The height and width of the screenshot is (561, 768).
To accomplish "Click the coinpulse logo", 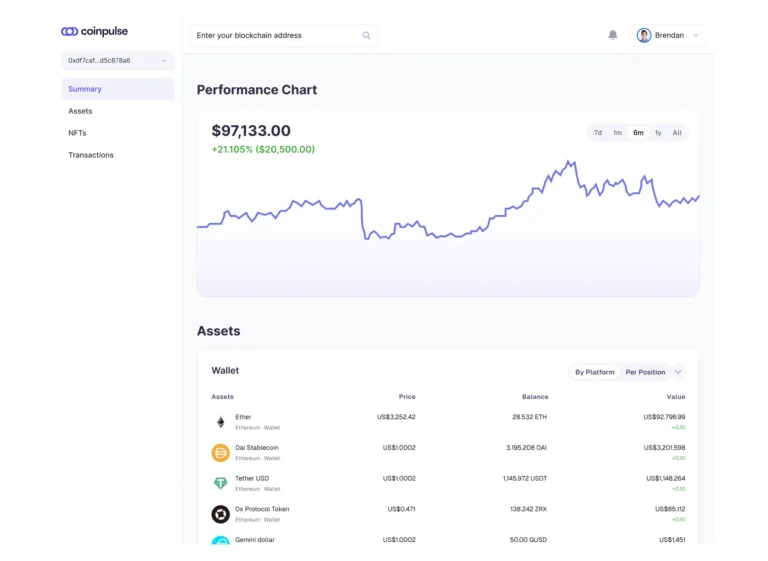I will (94, 31).
